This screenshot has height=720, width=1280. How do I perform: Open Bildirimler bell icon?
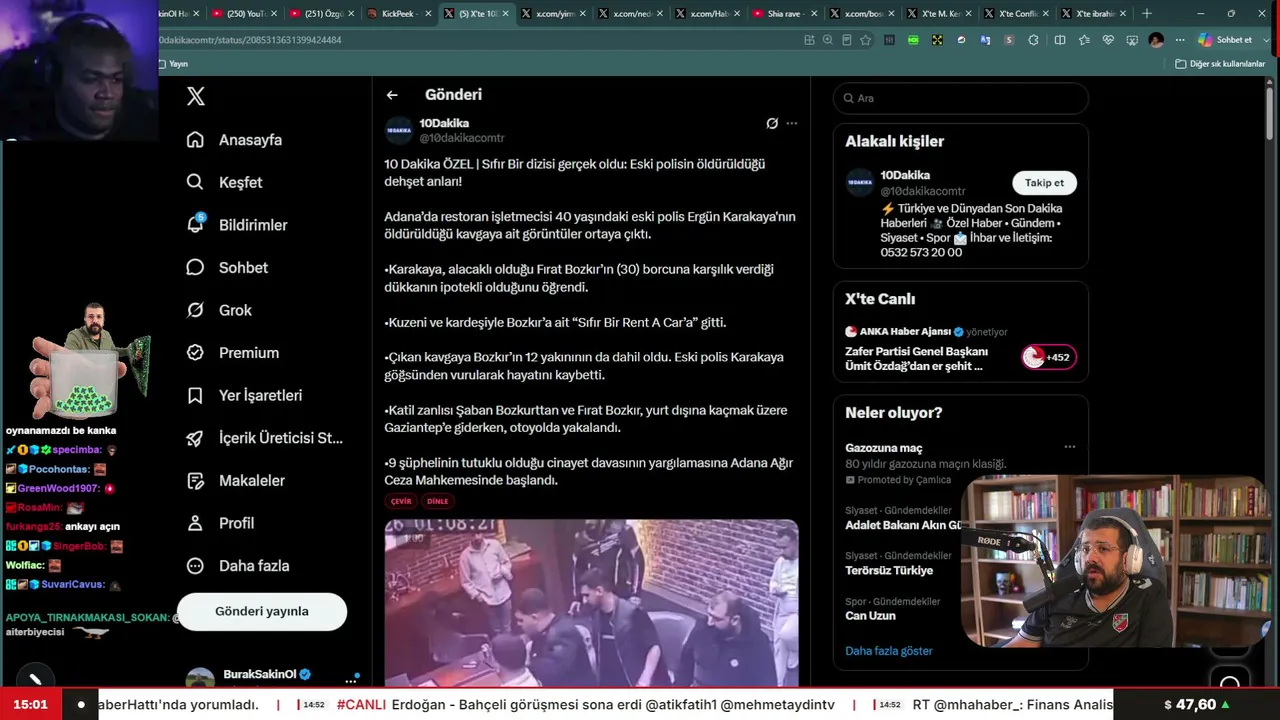tap(195, 225)
